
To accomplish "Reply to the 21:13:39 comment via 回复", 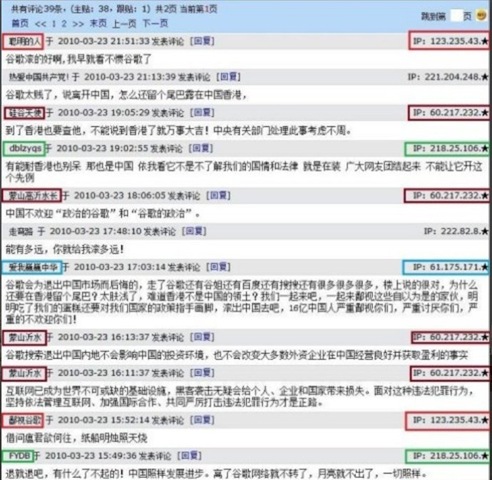I will coord(228,77).
